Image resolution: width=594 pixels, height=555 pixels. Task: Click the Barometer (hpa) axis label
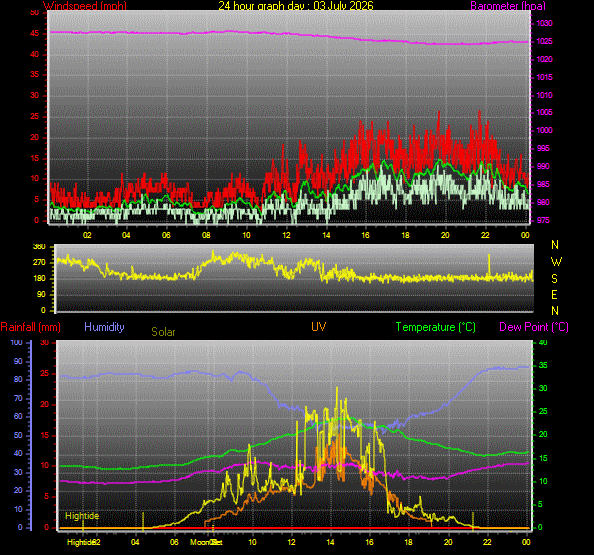tap(508, 5)
